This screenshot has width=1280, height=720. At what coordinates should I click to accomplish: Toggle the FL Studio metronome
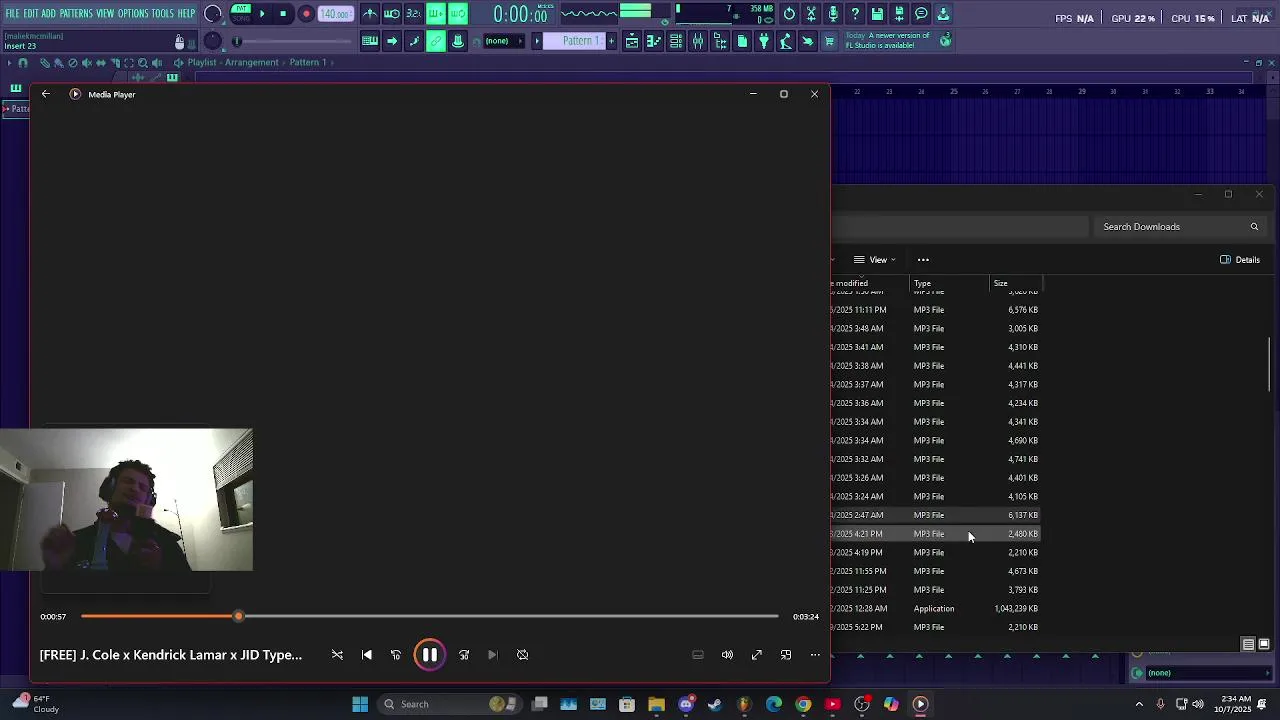coord(370,14)
